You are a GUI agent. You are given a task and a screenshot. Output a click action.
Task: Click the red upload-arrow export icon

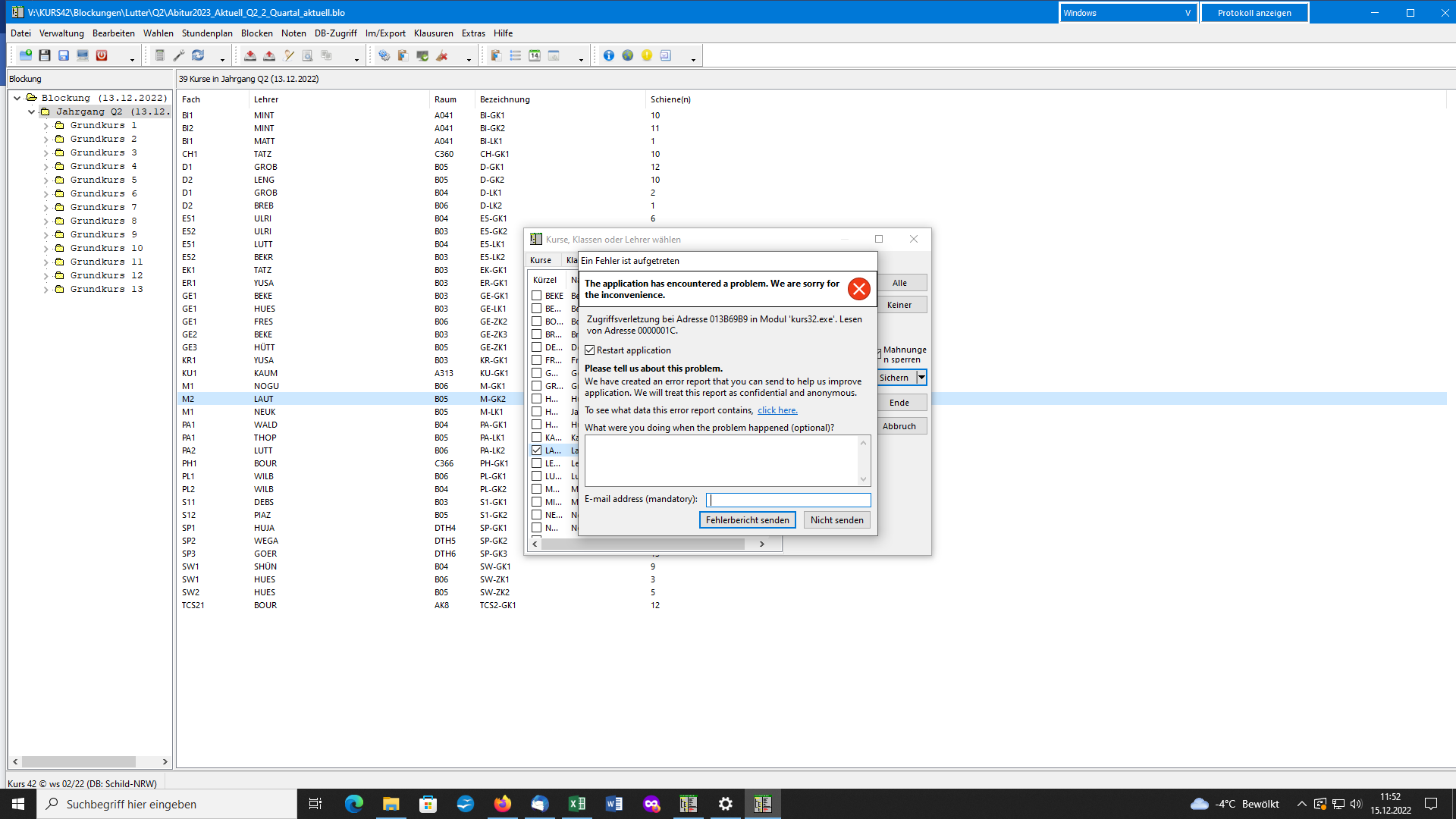269,55
